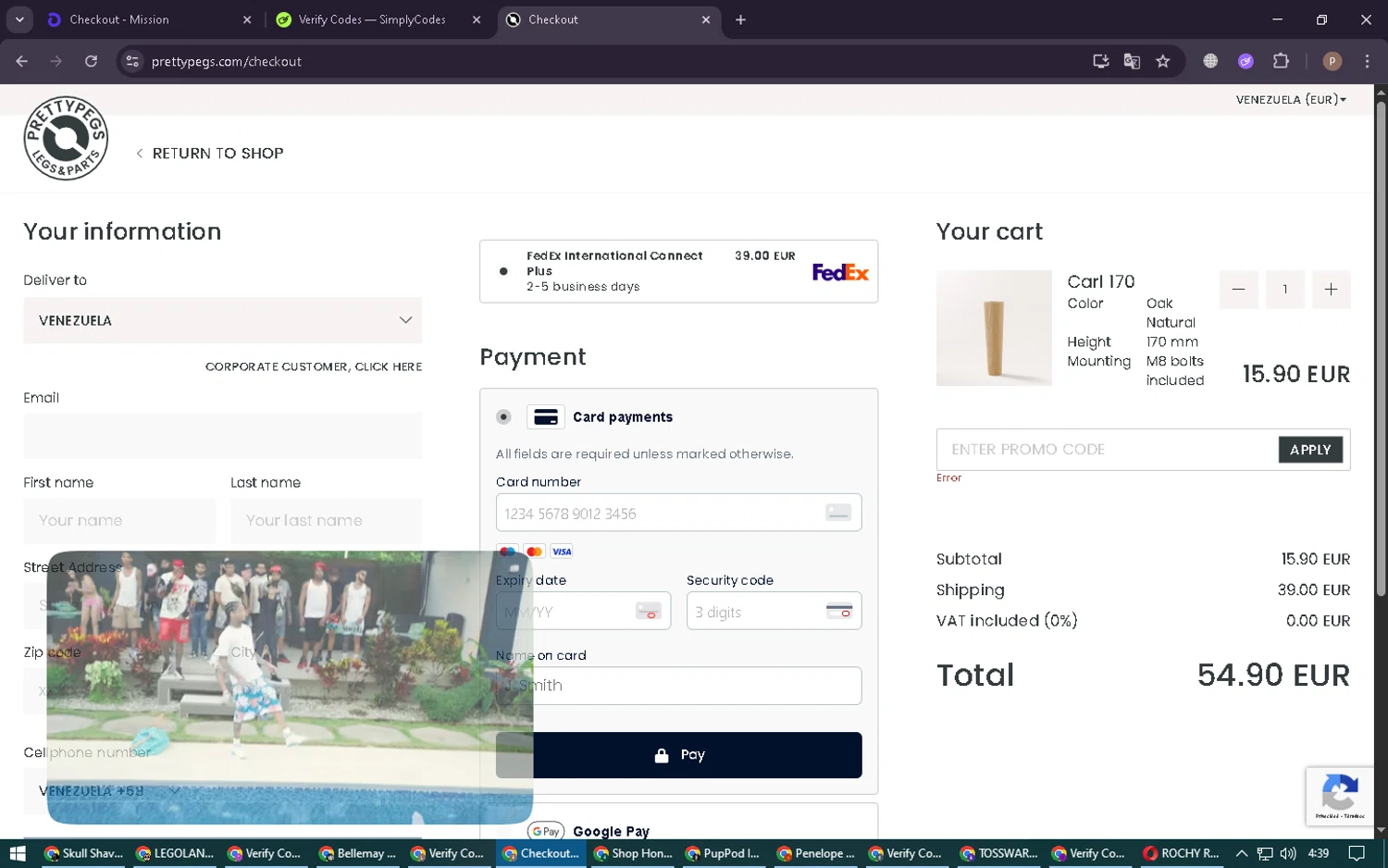
Task: Open the tab search dropdown
Action: pyautogui.click(x=19, y=19)
